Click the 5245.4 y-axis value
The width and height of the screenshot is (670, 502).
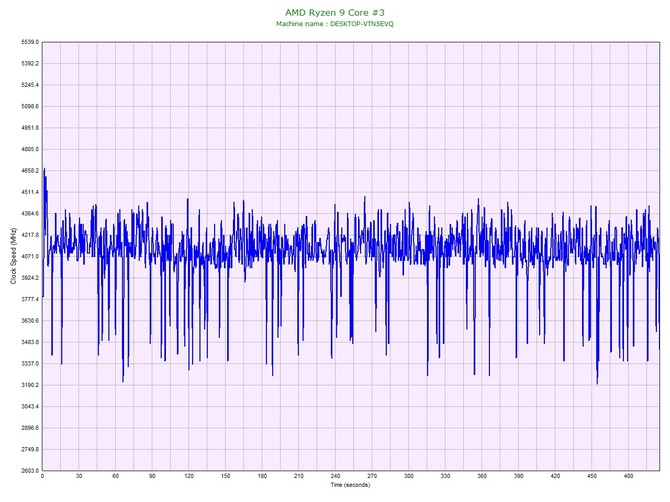(30, 85)
